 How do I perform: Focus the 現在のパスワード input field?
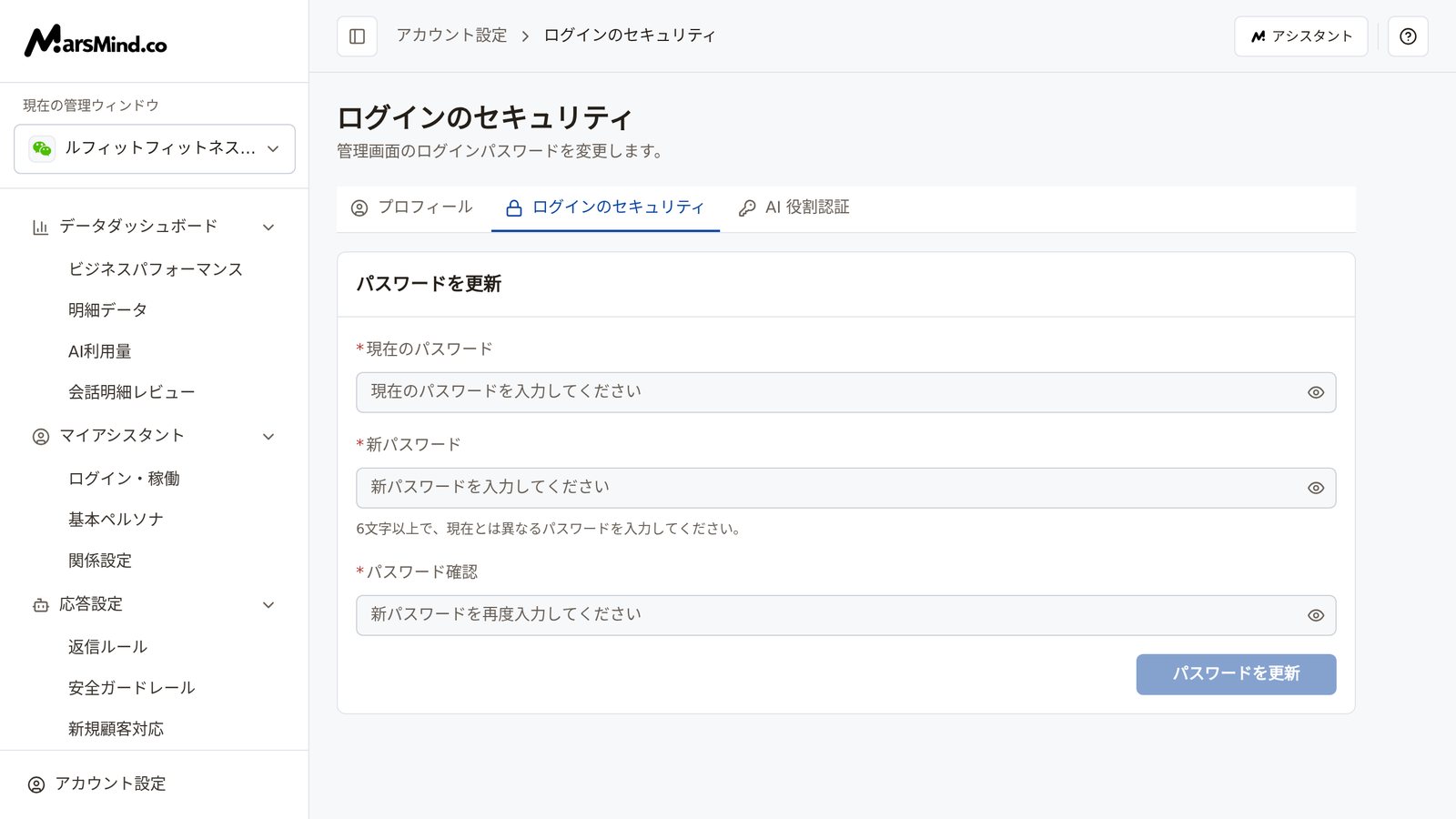pos(846,392)
